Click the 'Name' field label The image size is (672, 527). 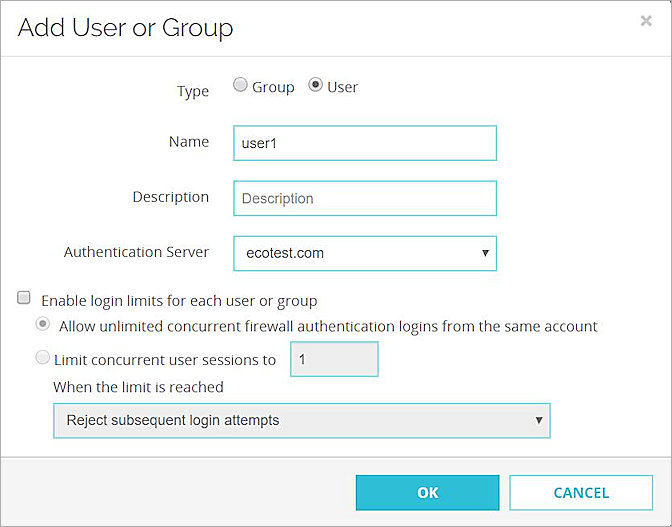[189, 141]
